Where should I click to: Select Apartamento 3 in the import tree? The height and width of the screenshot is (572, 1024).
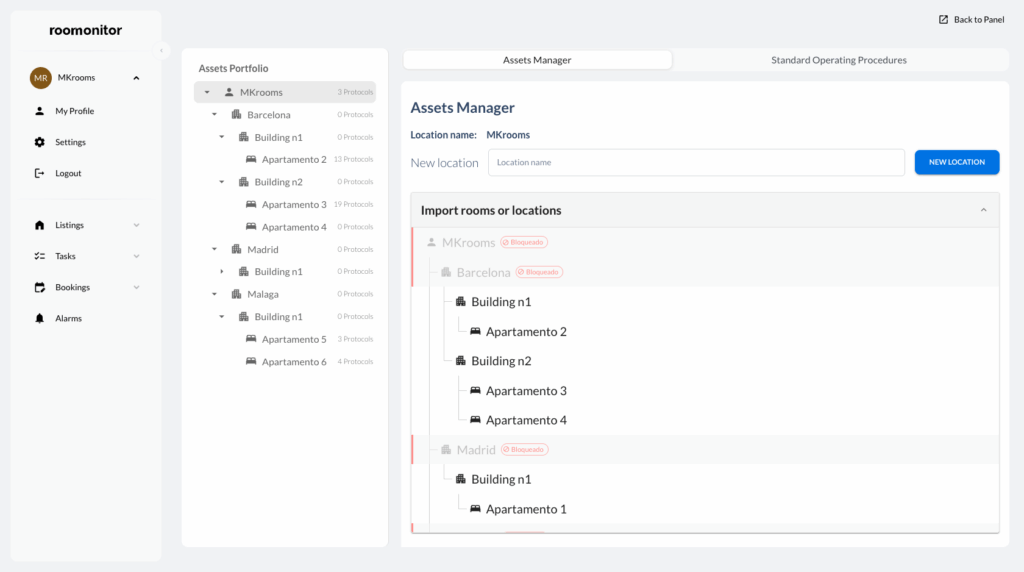[526, 390]
